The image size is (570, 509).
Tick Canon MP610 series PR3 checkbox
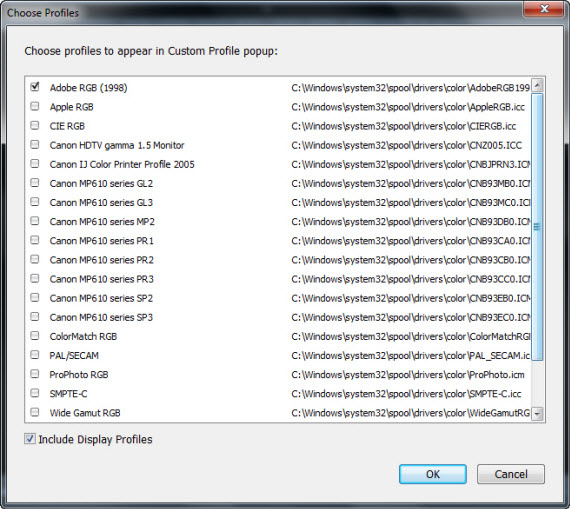tap(35, 278)
